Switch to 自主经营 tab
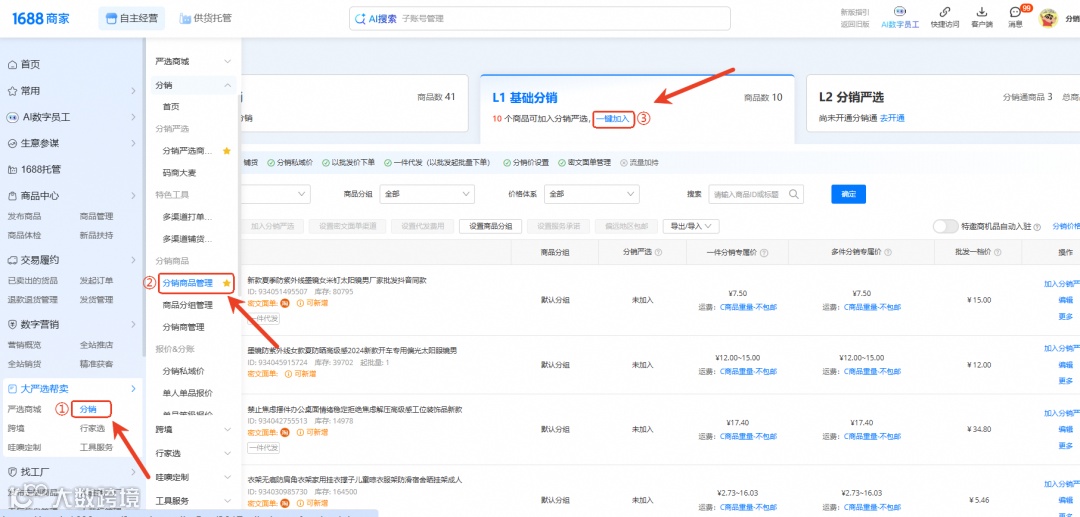The height and width of the screenshot is (517, 1080). [131, 19]
